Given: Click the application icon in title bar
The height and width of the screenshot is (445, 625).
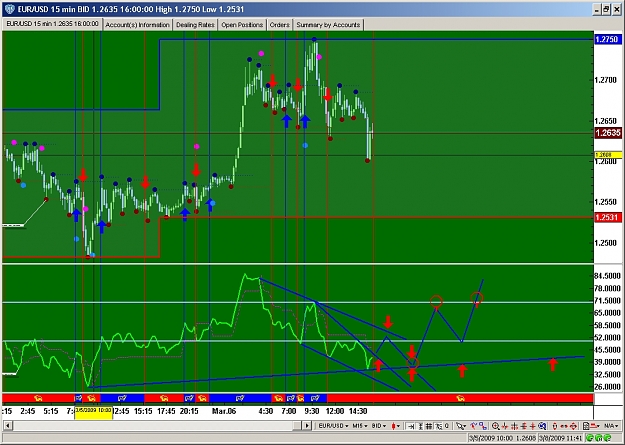Looking at the screenshot, I should [10, 9].
